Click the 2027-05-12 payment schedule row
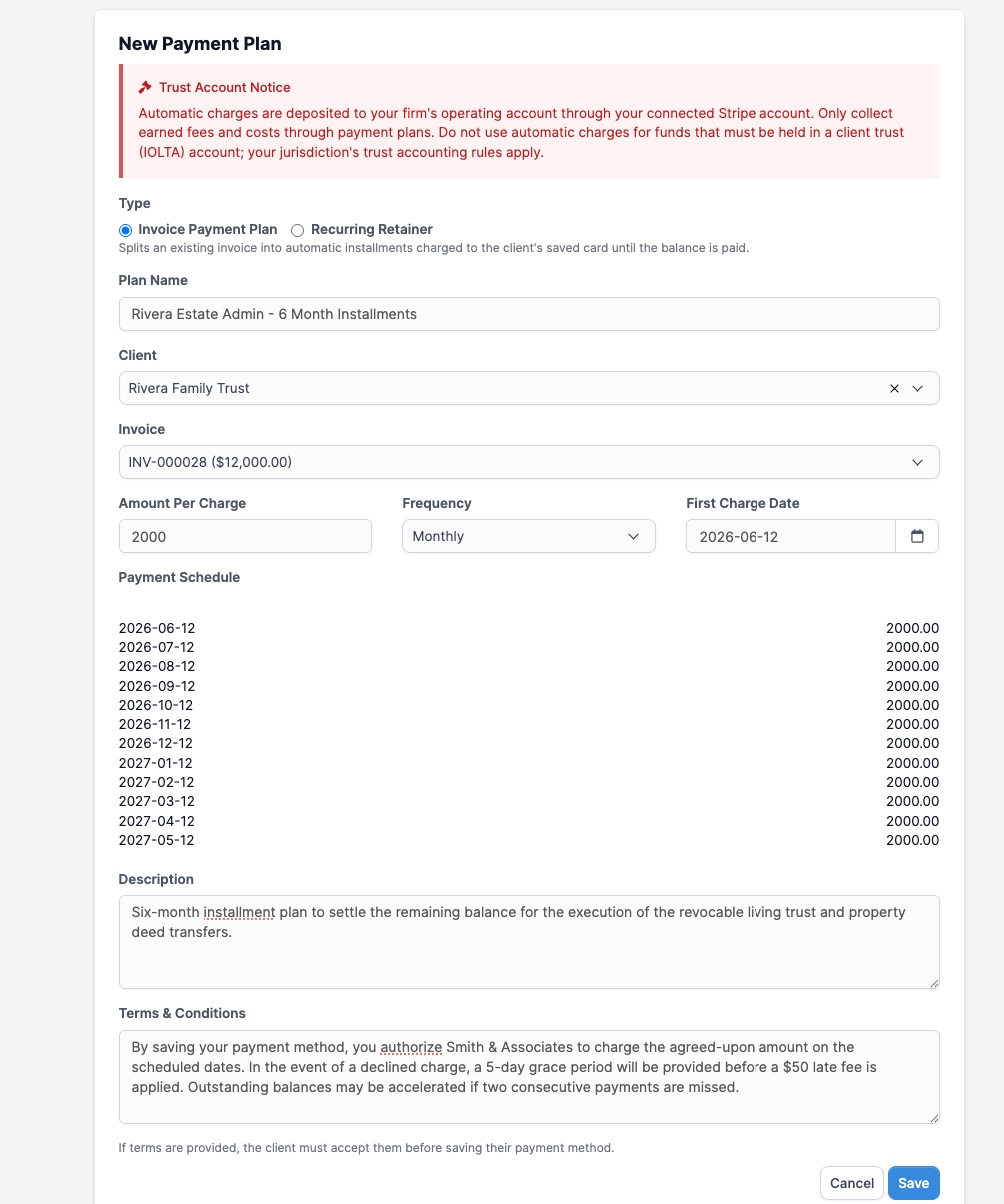 click(529, 840)
